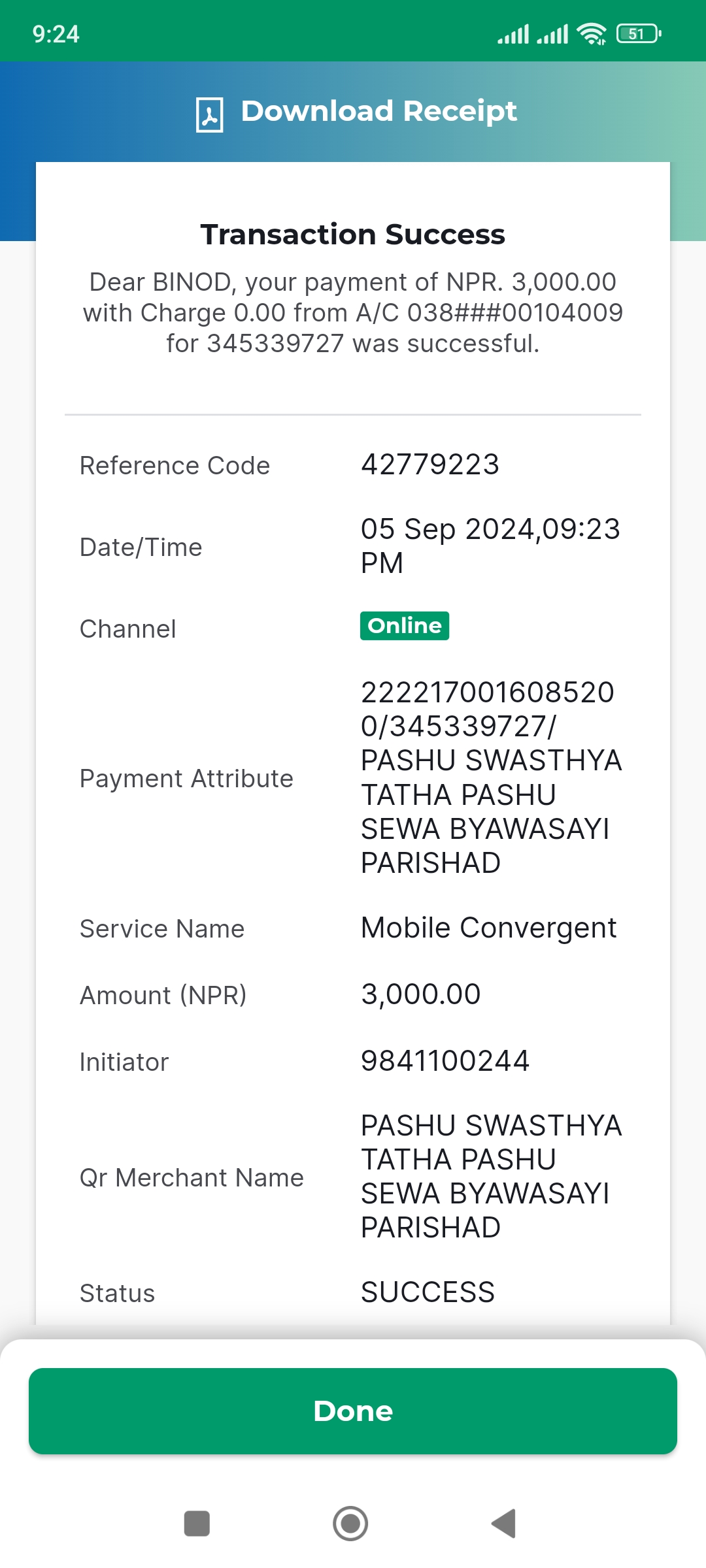Tap the second cellular signal bars icon
The height and width of the screenshot is (1568, 706).
[552, 34]
